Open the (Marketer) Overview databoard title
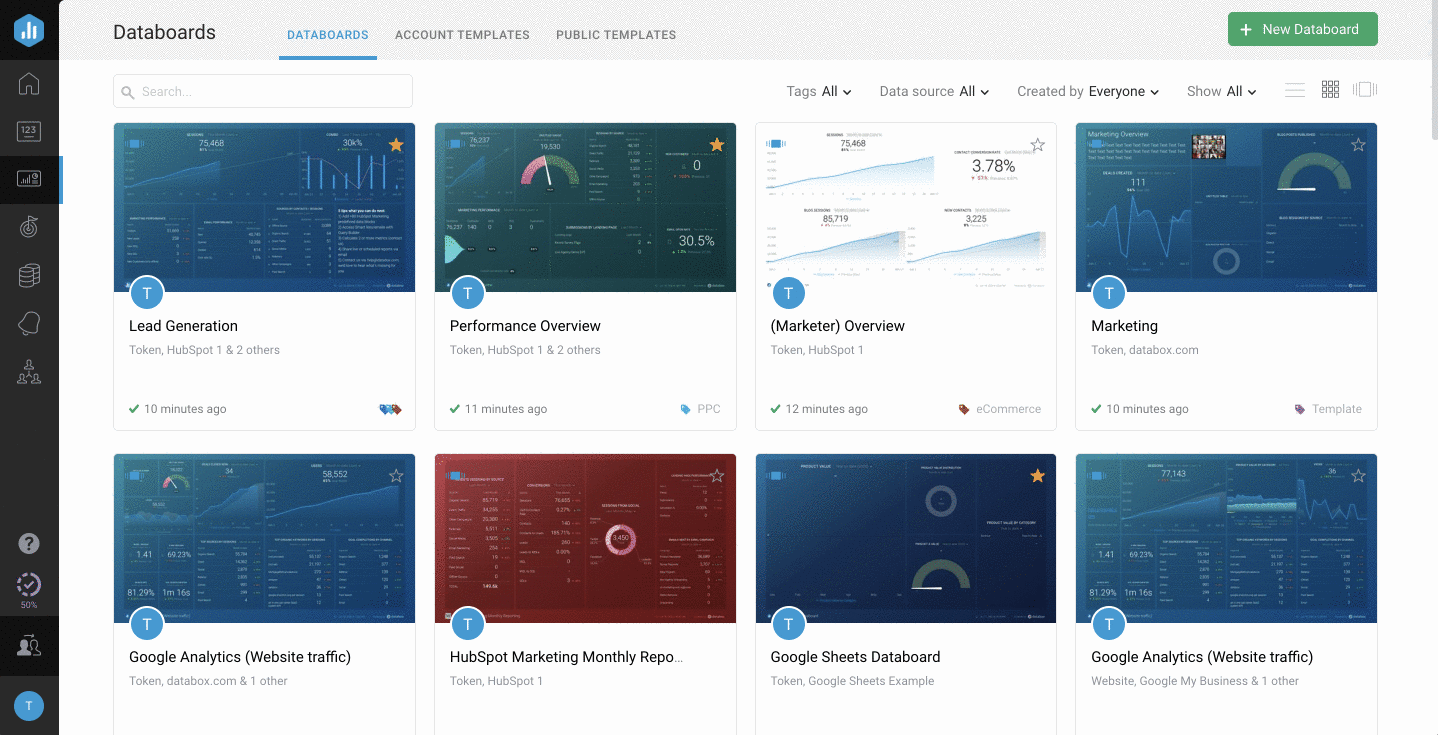This screenshot has width=1438, height=735. click(x=838, y=326)
